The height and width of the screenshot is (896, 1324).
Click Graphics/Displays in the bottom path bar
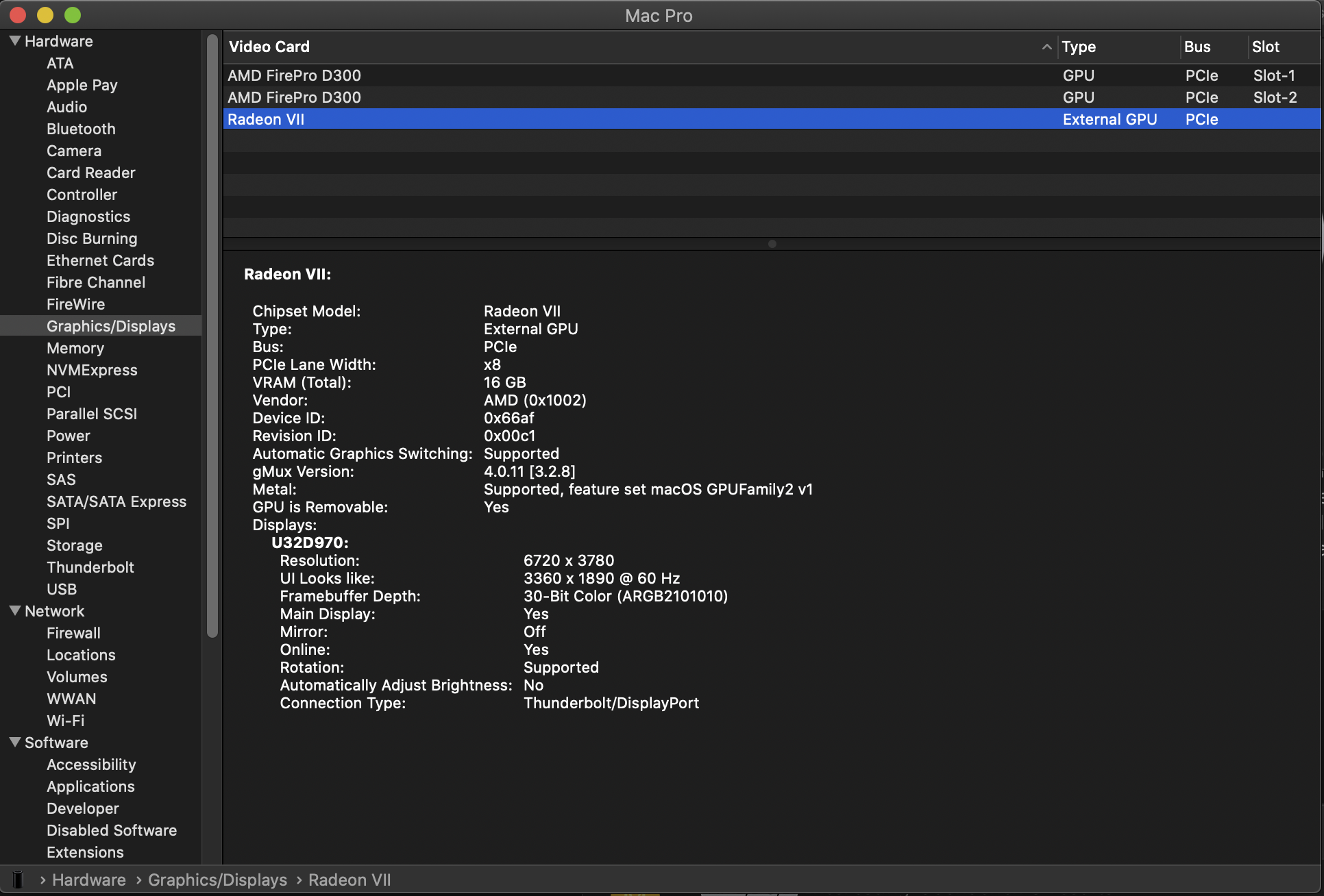(217, 880)
